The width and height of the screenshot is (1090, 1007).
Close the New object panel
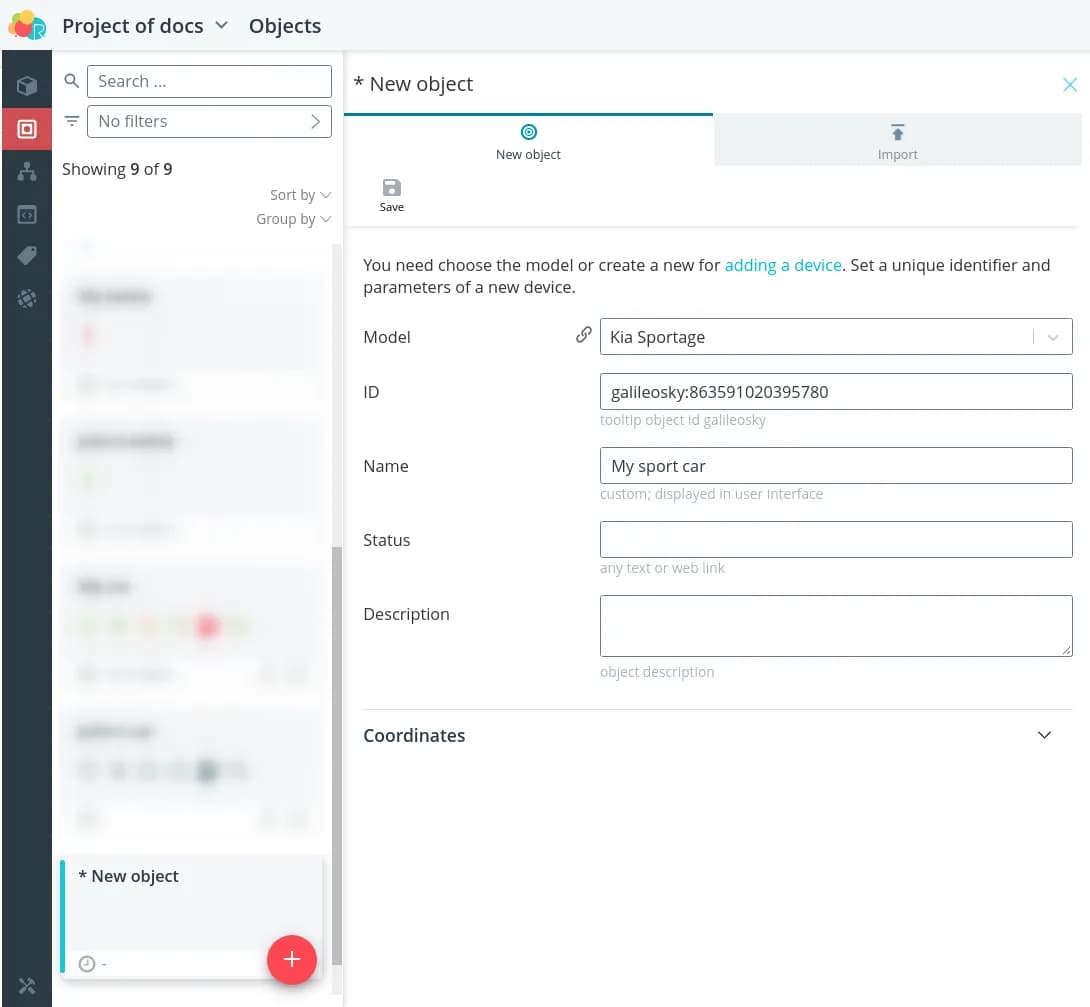pos(1069,85)
